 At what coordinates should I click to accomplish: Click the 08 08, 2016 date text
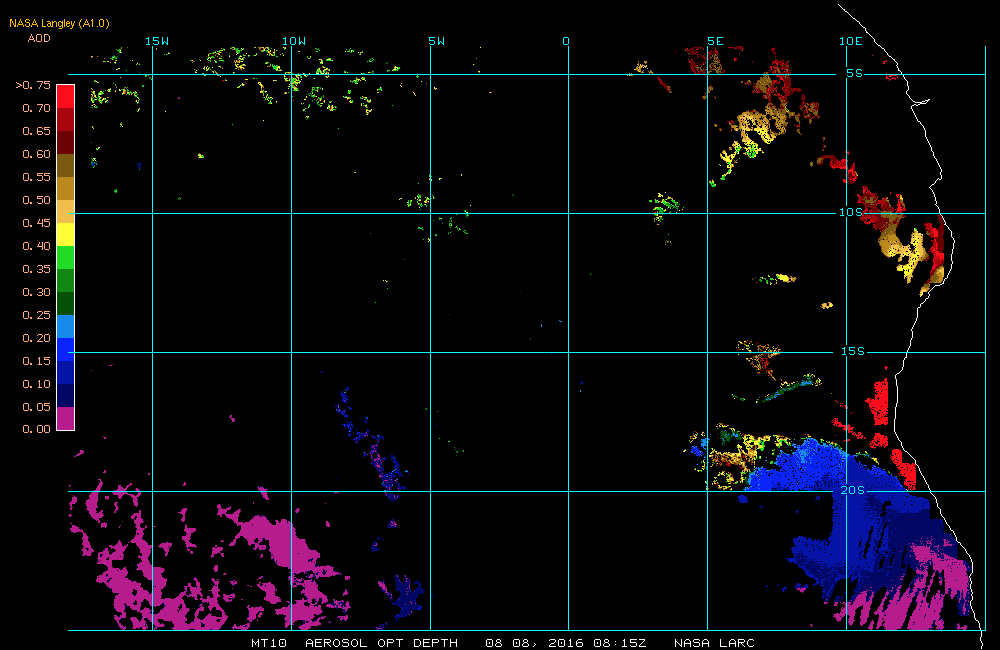(x=534, y=642)
